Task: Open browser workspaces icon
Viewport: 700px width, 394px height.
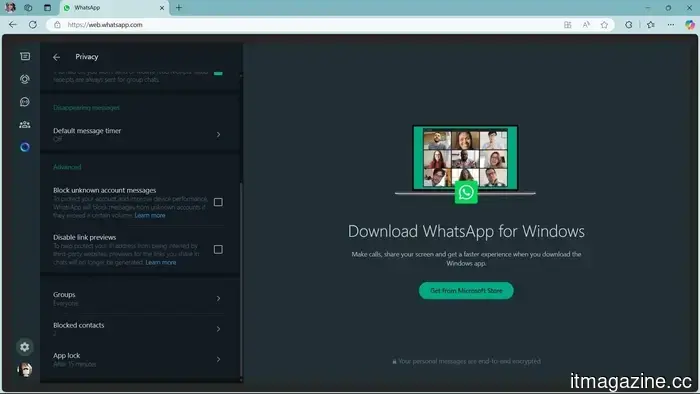Action: [x=28, y=8]
